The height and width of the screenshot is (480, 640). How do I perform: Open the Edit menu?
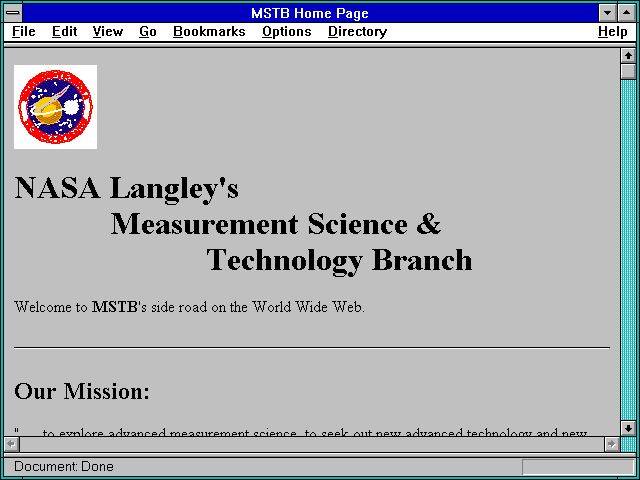(x=64, y=32)
